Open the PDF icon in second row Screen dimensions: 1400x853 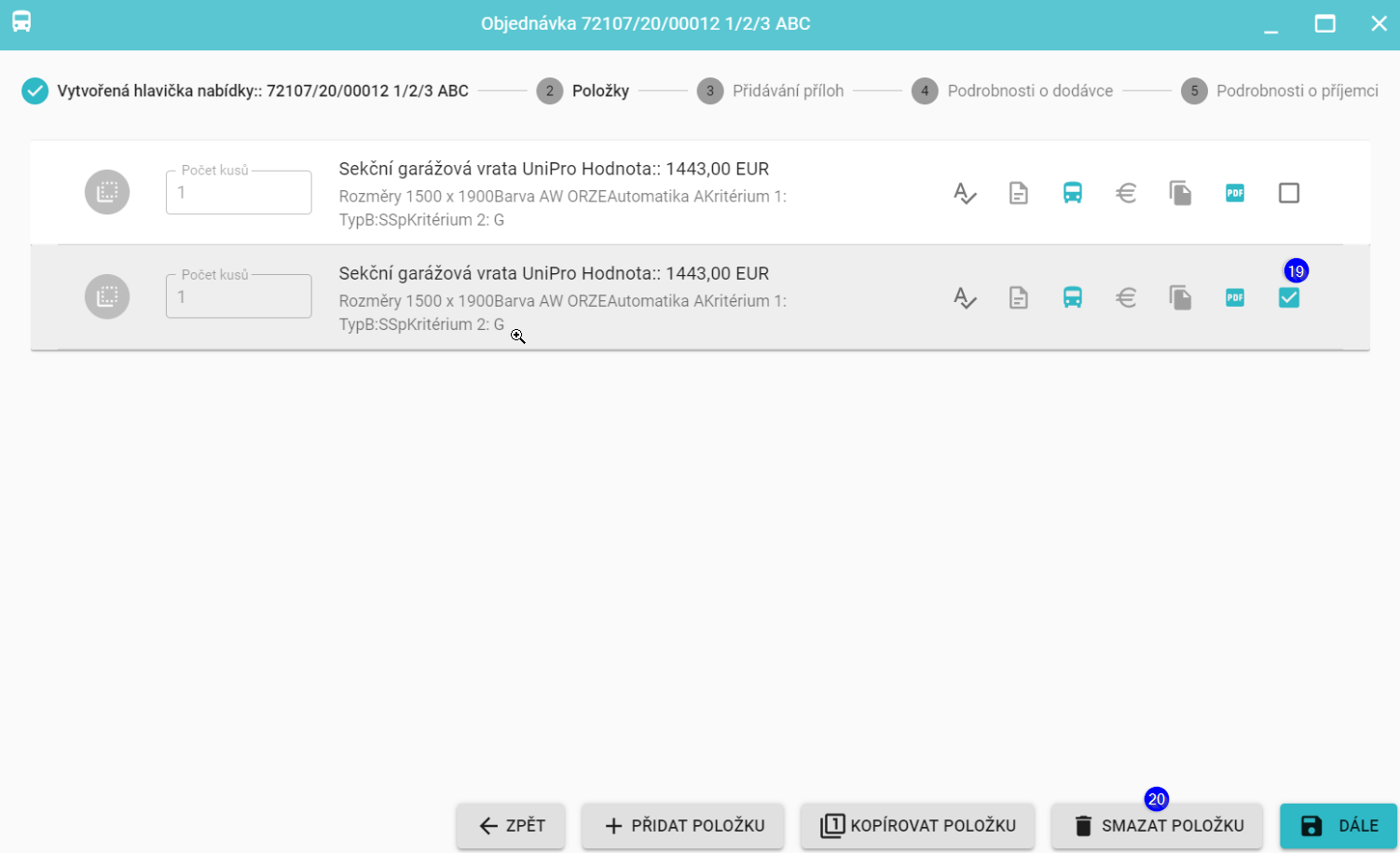[1235, 297]
